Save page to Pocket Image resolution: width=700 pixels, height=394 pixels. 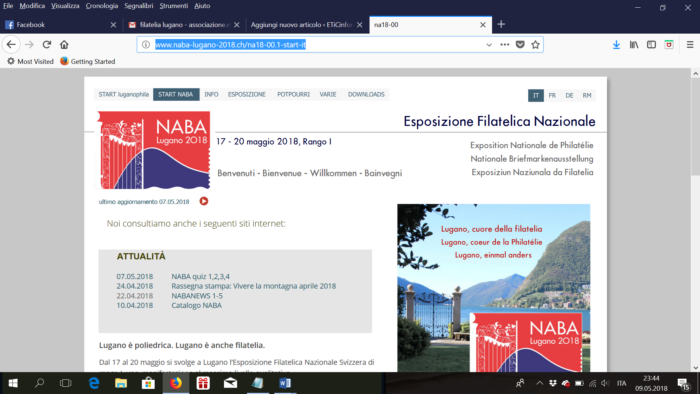point(520,45)
